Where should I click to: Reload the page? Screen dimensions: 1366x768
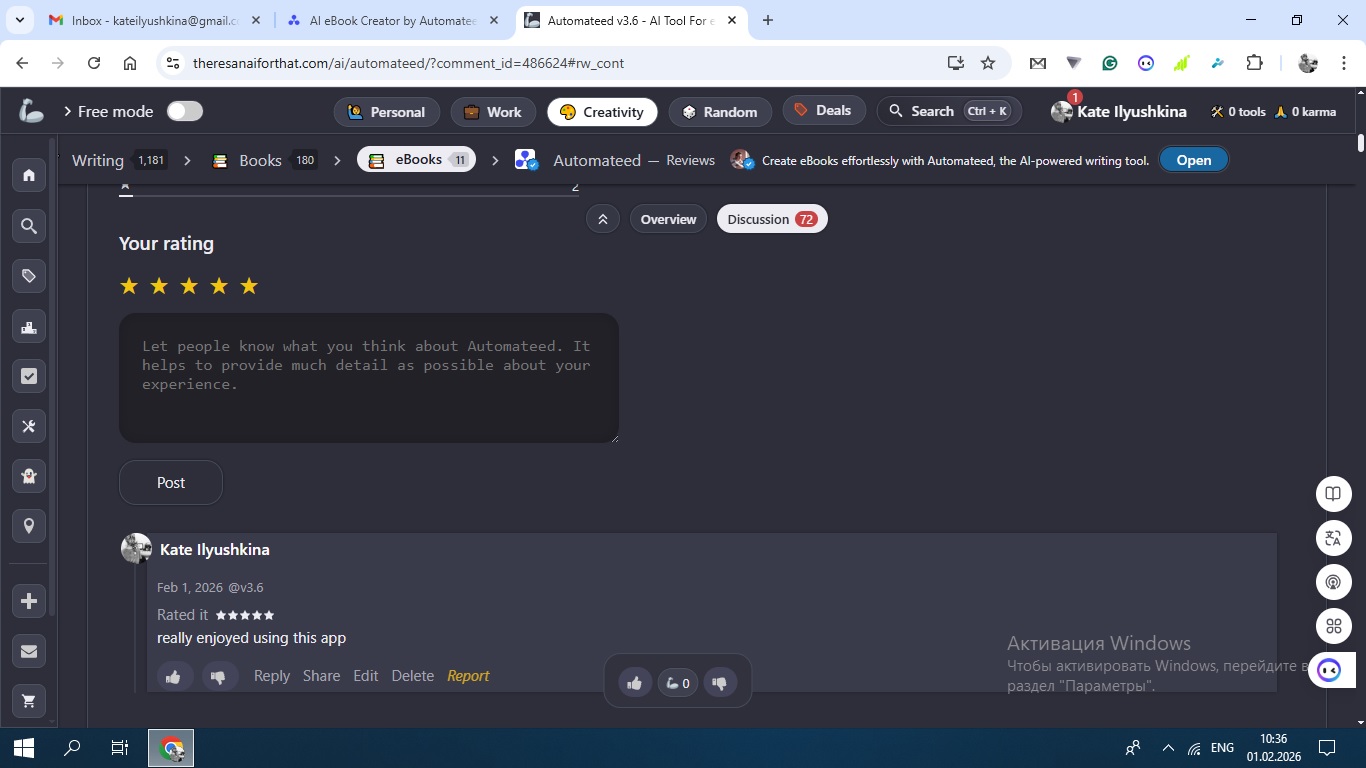click(94, 63)
